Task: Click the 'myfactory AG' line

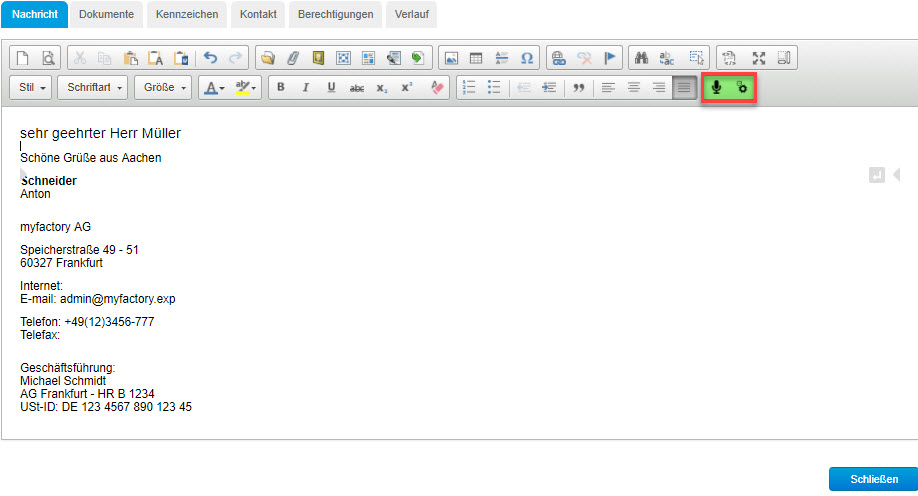Action: 56,227
